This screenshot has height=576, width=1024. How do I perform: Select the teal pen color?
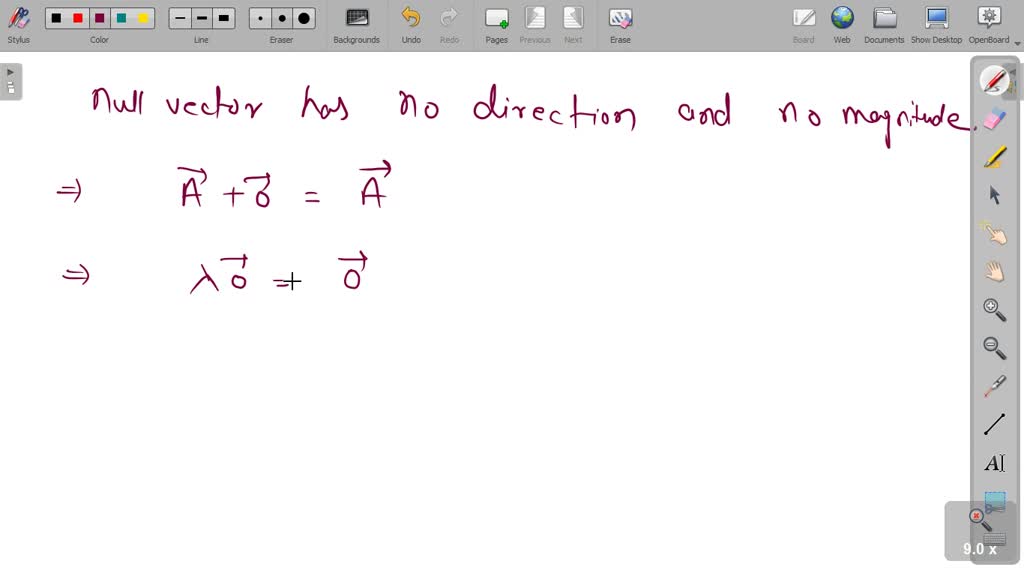121,18
